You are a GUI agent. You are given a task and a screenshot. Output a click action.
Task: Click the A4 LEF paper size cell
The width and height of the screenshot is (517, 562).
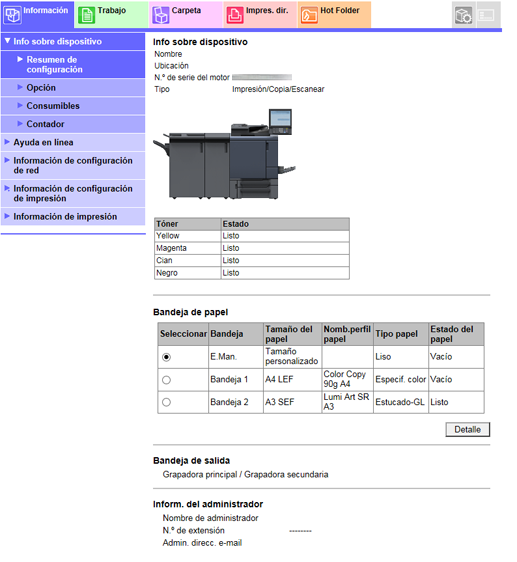coord(292,379)
